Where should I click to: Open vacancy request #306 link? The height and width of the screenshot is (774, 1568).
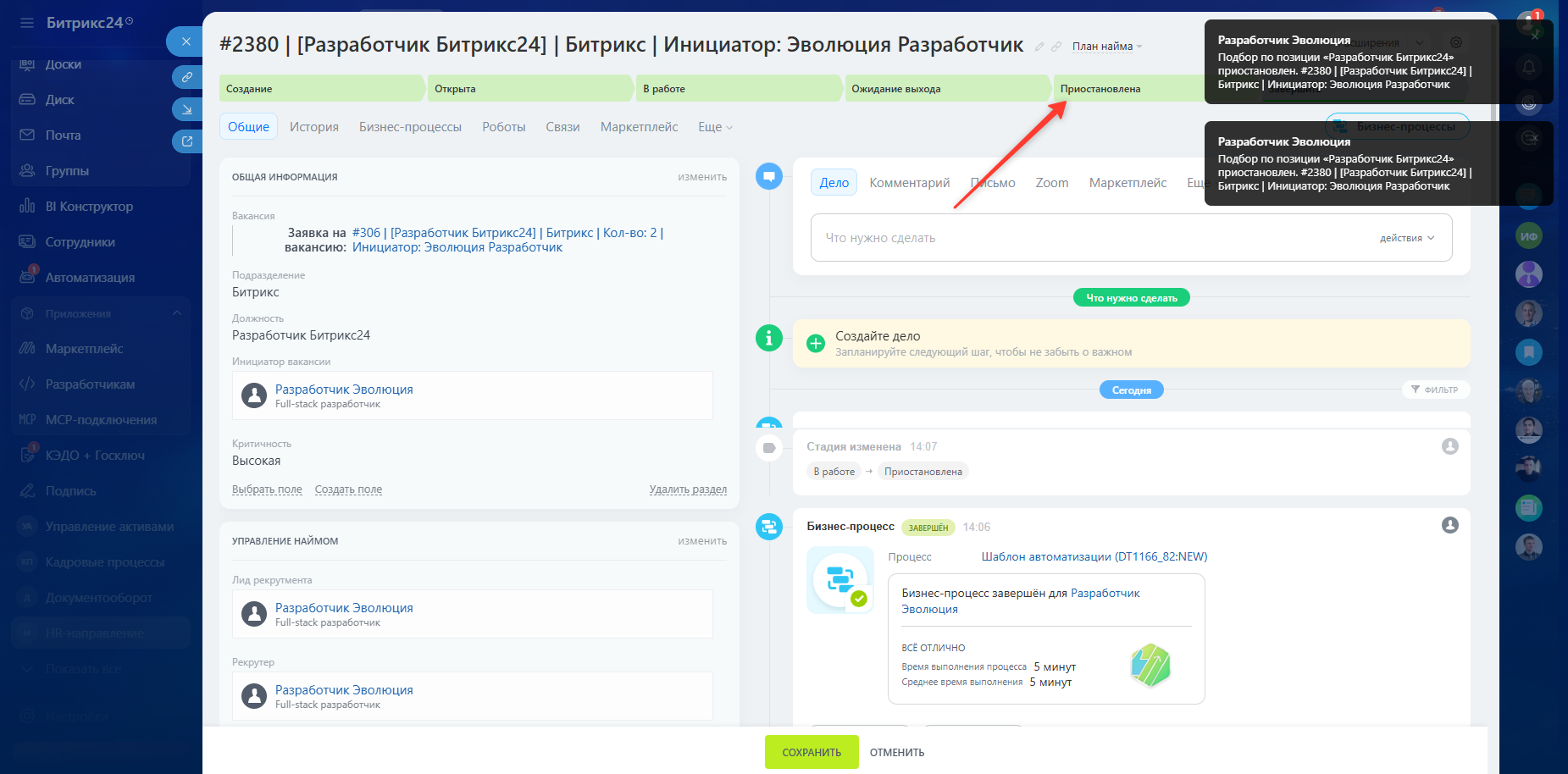[x=507, y=240]
